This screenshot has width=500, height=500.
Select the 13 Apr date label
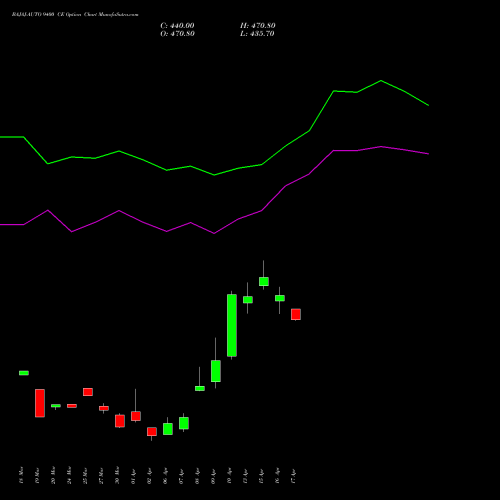(x=245, y=475)
